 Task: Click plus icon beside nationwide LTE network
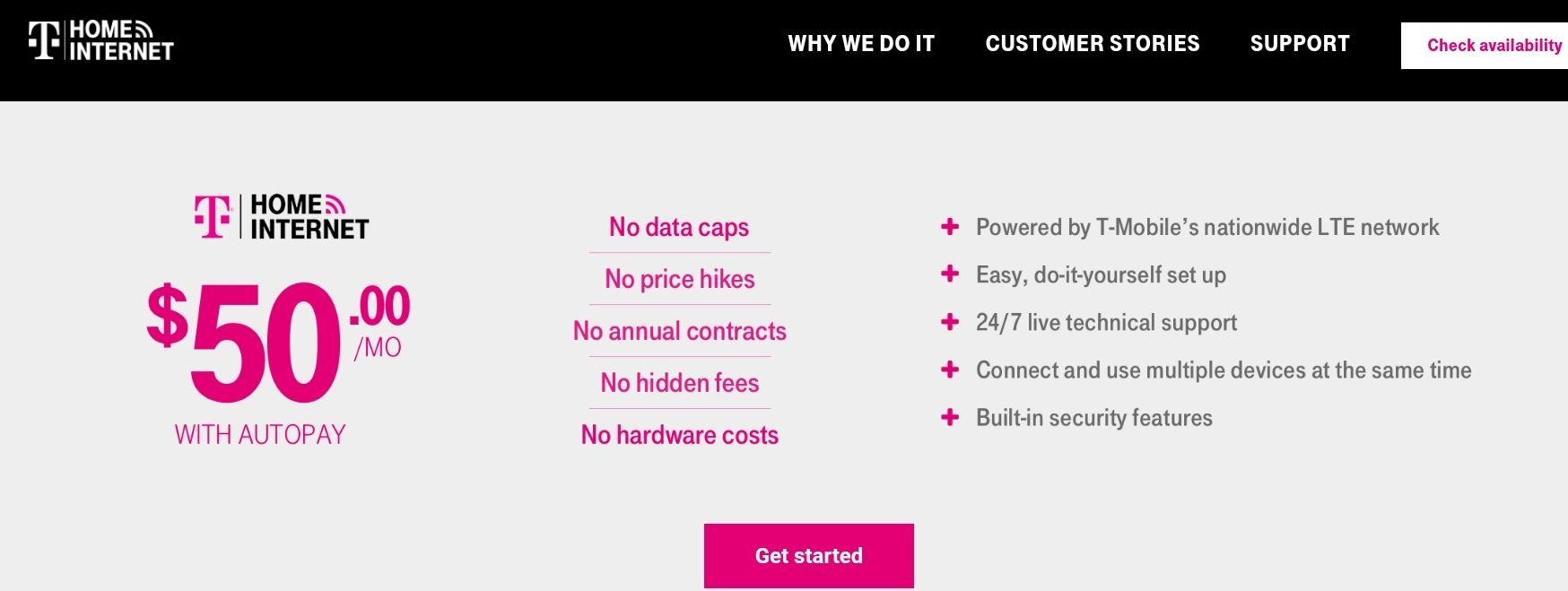[x=950, y=227]
